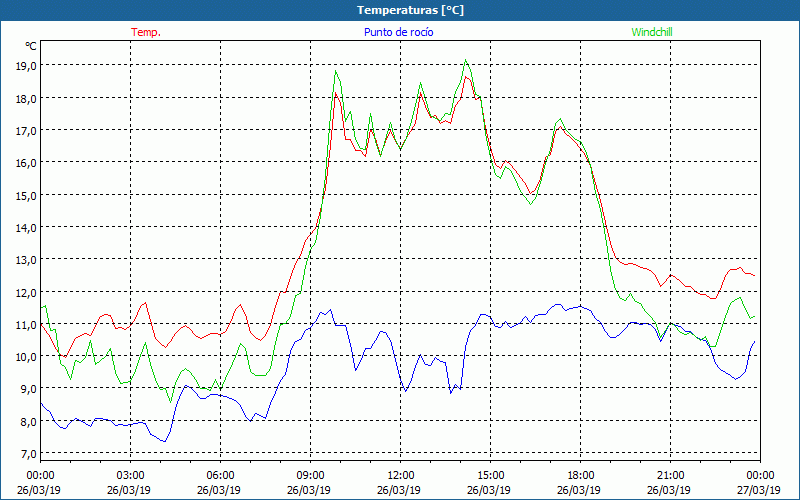Viewport: 800px width, 500px height.
Task: Select the blue Punto de rocío legend label
Action: pyautogui.click(x=398, y=32)
